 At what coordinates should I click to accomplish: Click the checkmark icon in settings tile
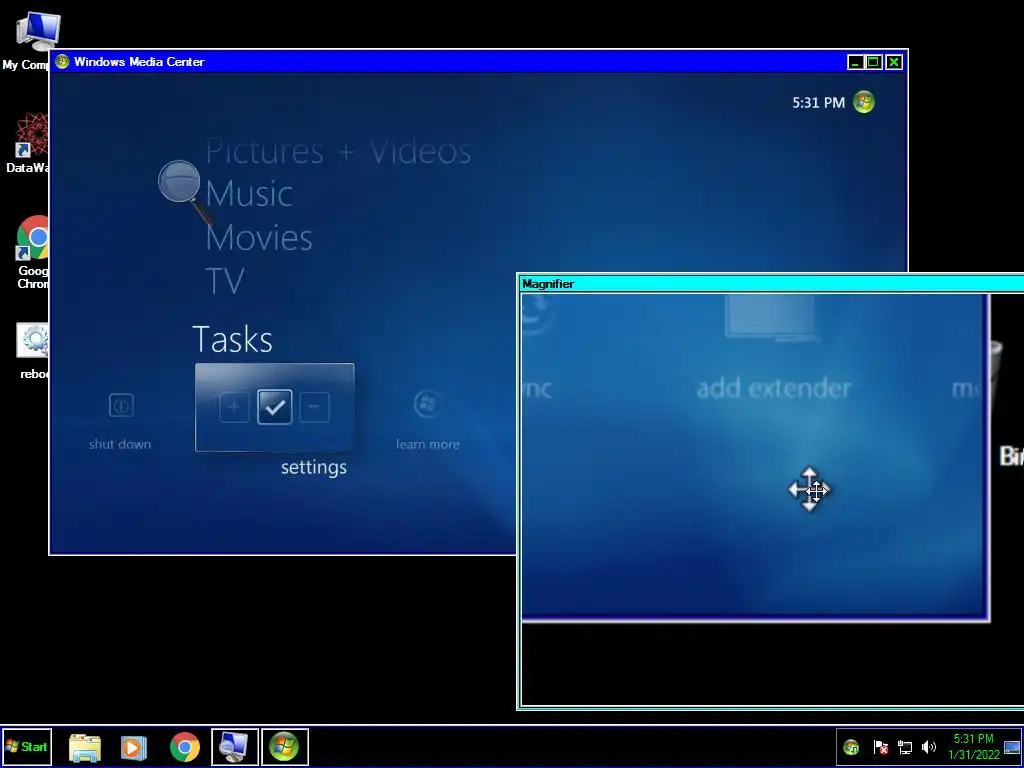[x=275, y=407]
